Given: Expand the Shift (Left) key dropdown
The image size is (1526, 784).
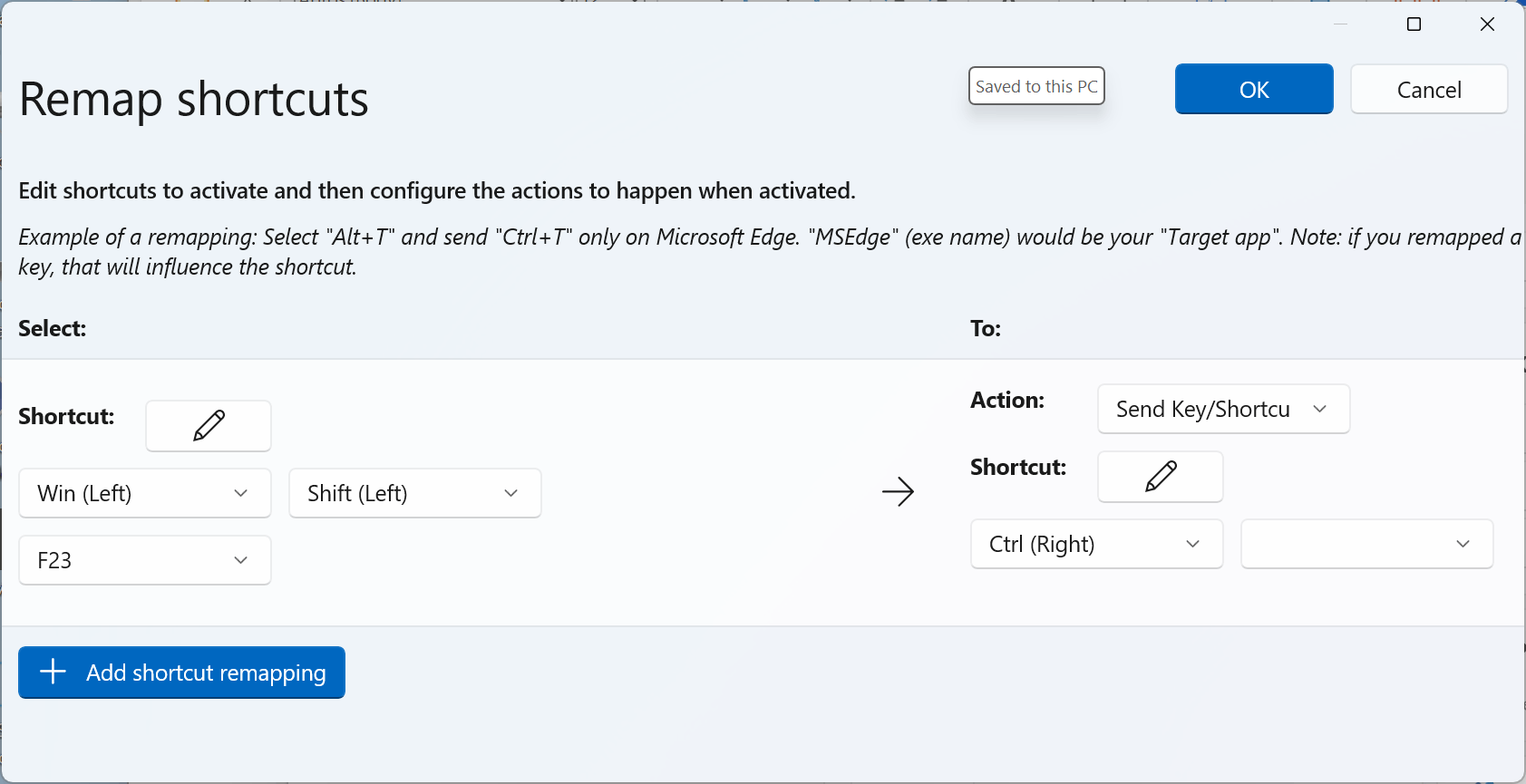Looking at the screenshot, I should (415, 493).
